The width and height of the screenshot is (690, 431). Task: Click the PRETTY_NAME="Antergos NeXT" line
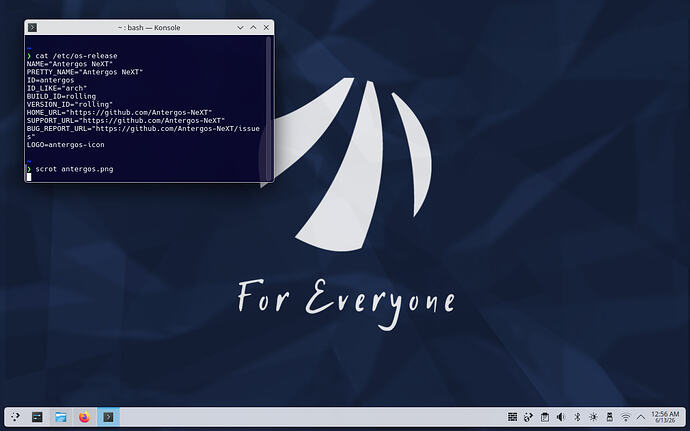pyautogui.click(x=85, y=72)
